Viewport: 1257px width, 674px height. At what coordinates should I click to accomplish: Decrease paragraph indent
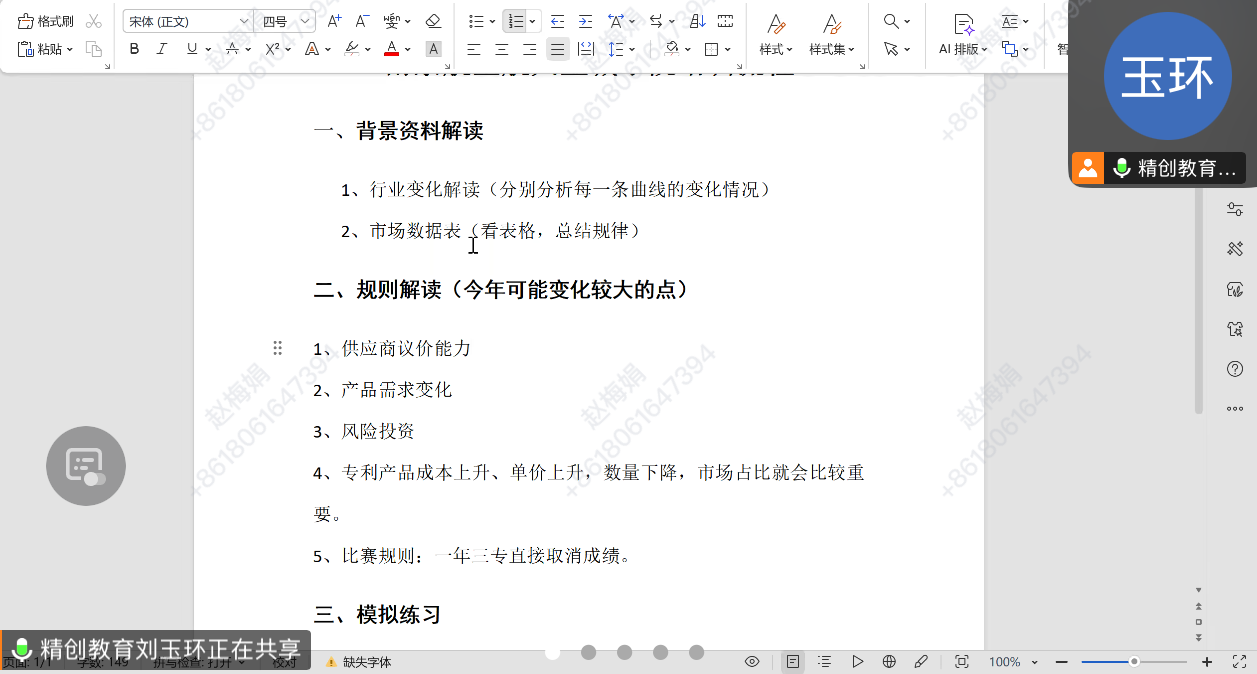click(557, 21)
